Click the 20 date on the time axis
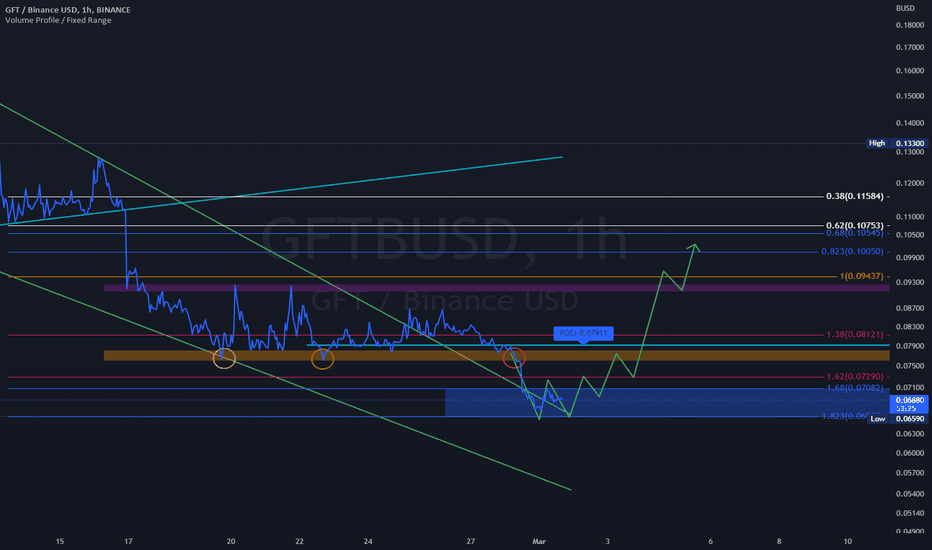Viewport: 932px width, 550px height. 231,541
